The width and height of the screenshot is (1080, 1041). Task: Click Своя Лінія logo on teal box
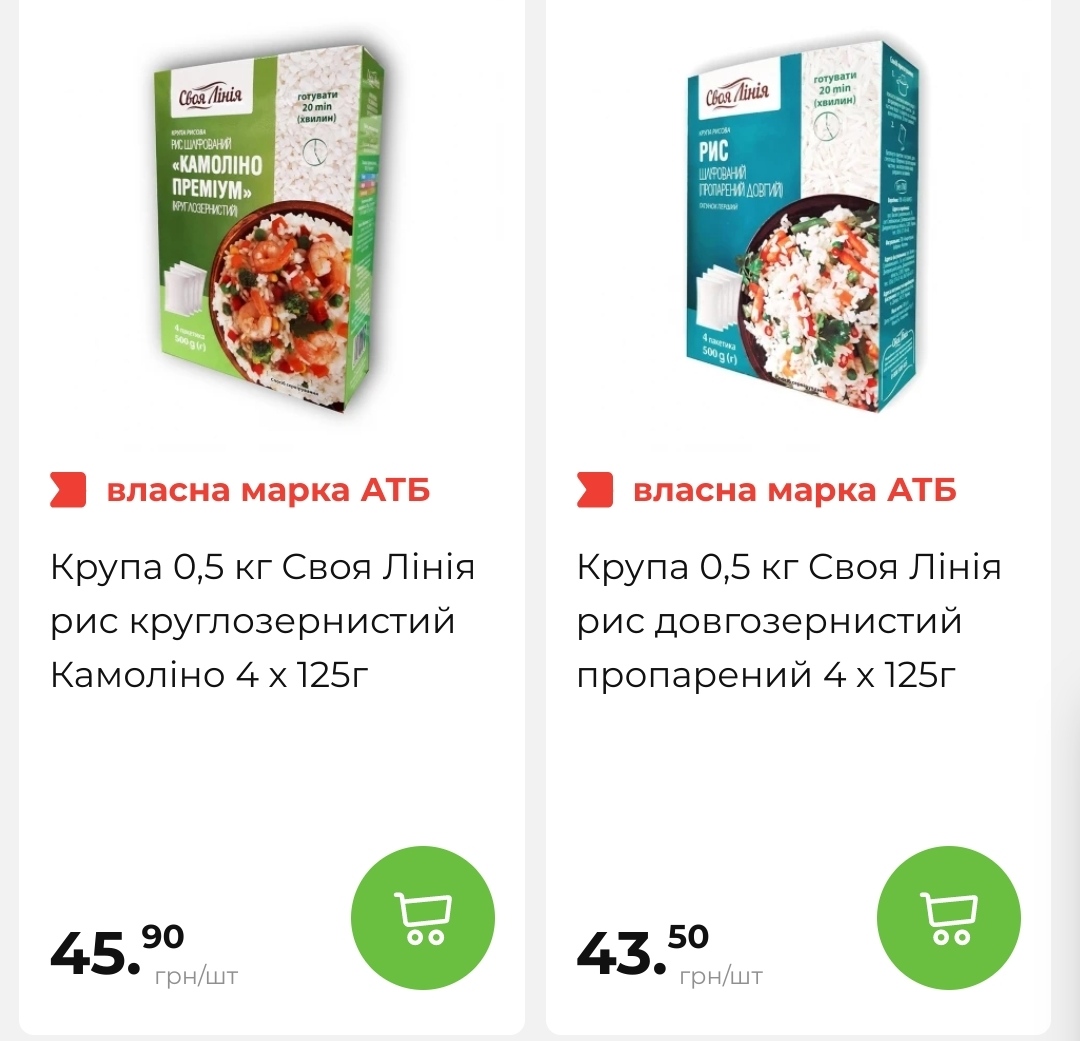pyautogui.click(x=736, y=92)
